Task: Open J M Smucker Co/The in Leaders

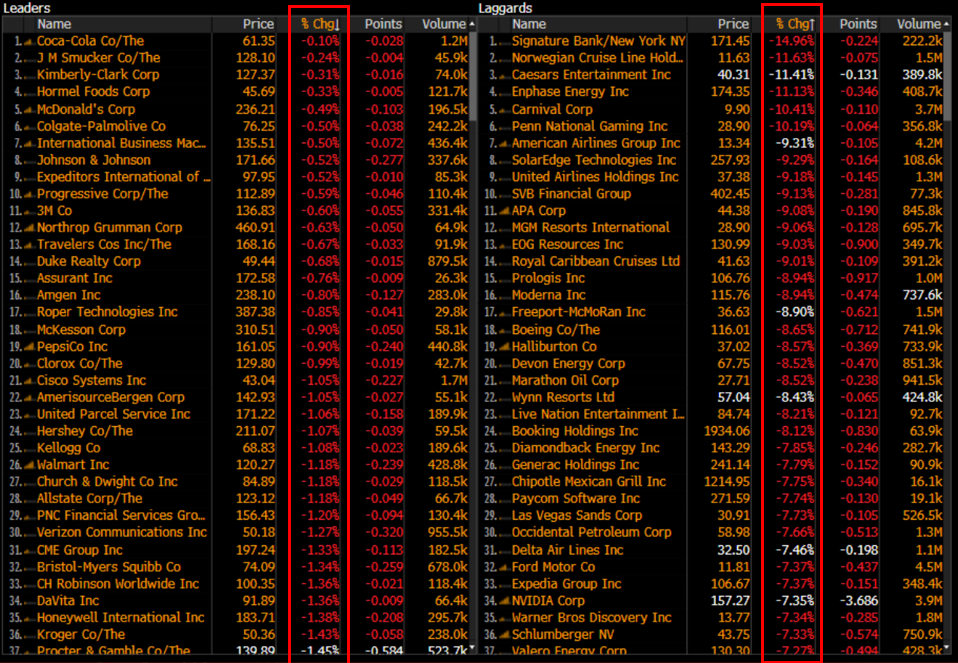Action: (98, 58)
